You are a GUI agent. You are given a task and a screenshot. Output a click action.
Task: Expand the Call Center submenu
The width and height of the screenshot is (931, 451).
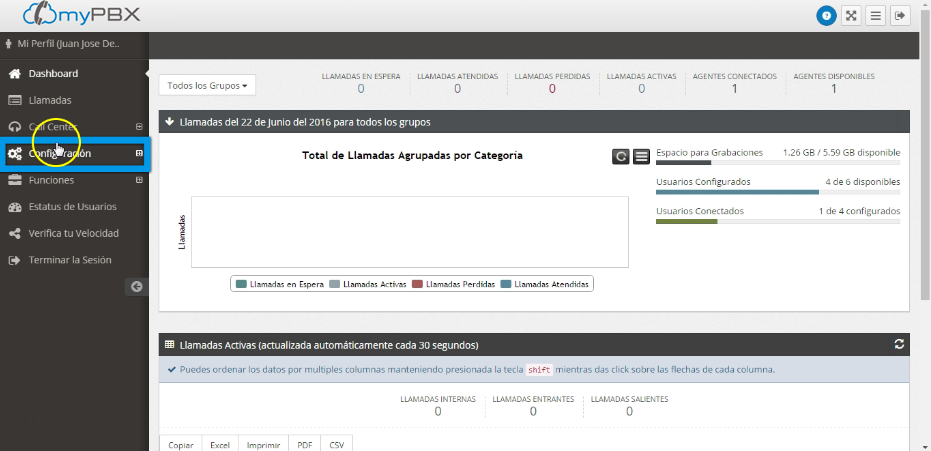click(x=139, y=126)
